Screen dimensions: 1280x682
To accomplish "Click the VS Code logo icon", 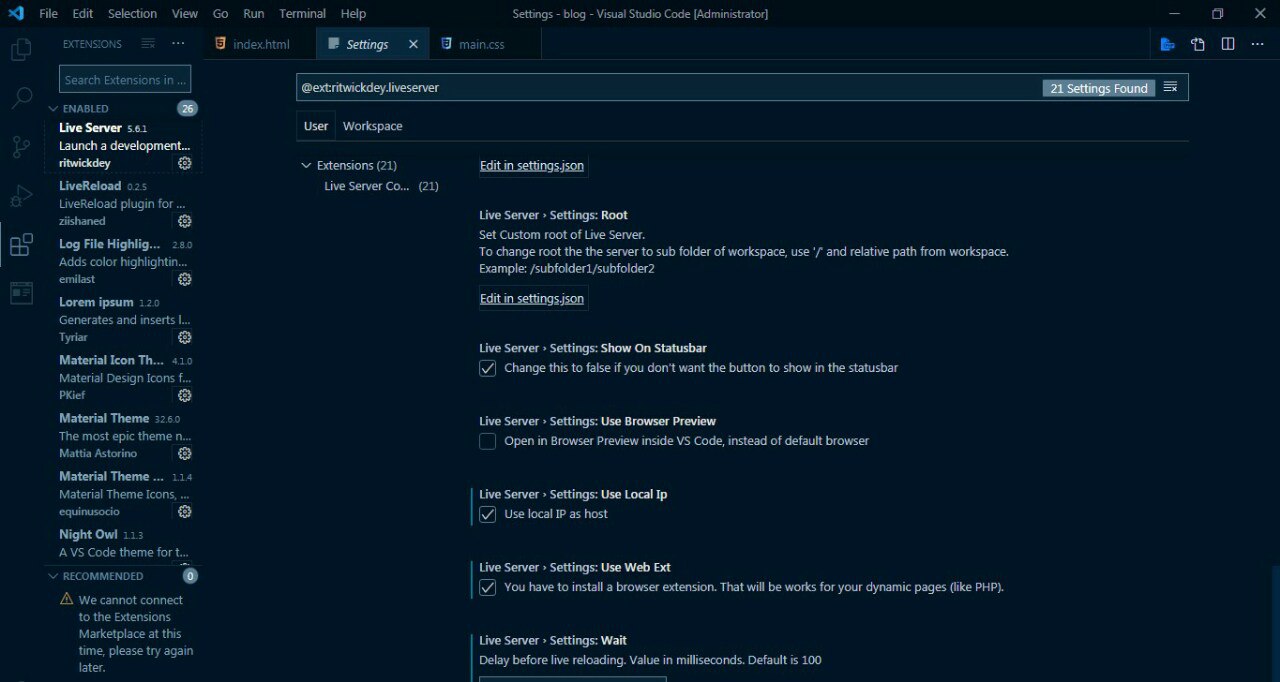I will [x=16, y=13].
